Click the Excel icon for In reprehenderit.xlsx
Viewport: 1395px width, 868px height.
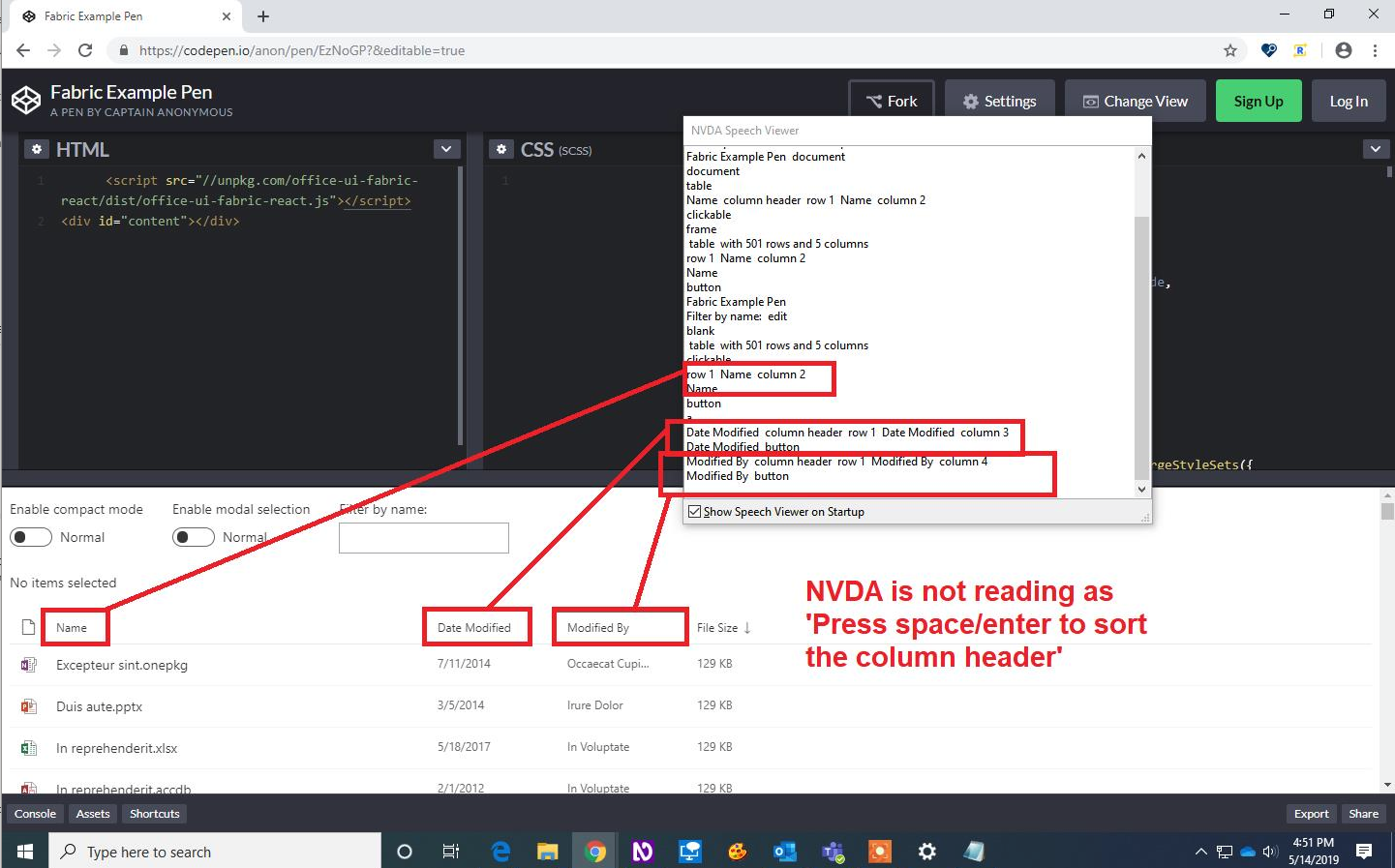27,747
